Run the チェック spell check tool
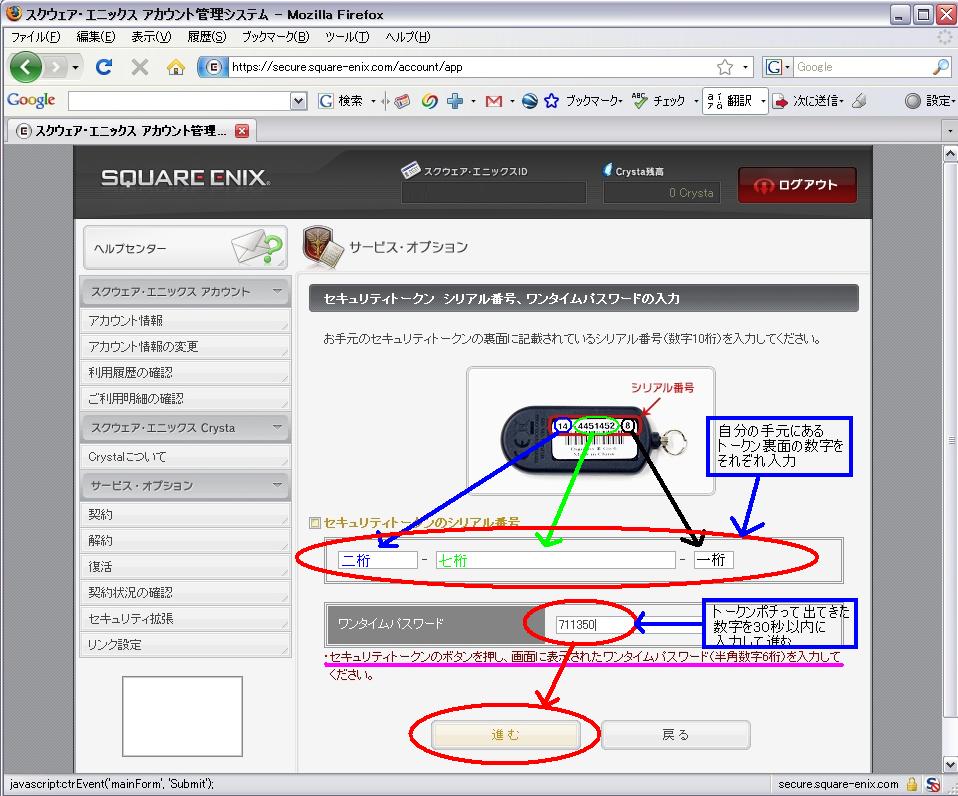 point(659,101)
